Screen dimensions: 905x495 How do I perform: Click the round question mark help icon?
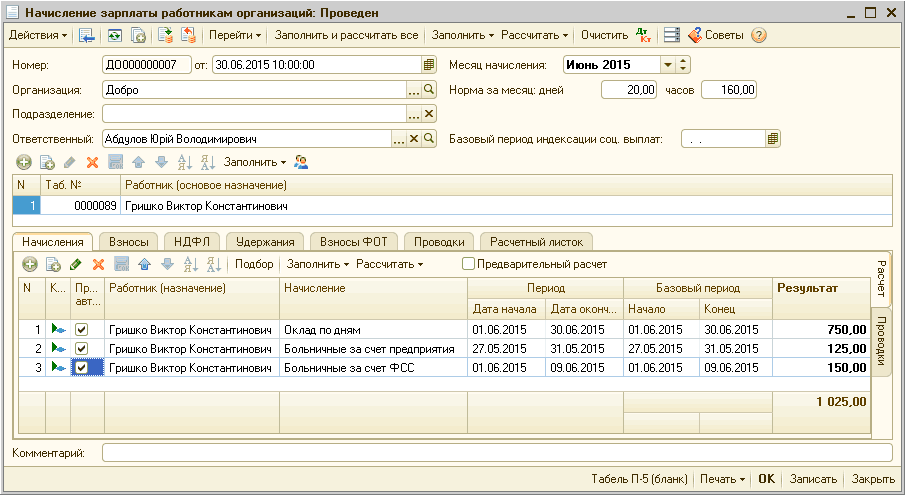tap(759, 35)
